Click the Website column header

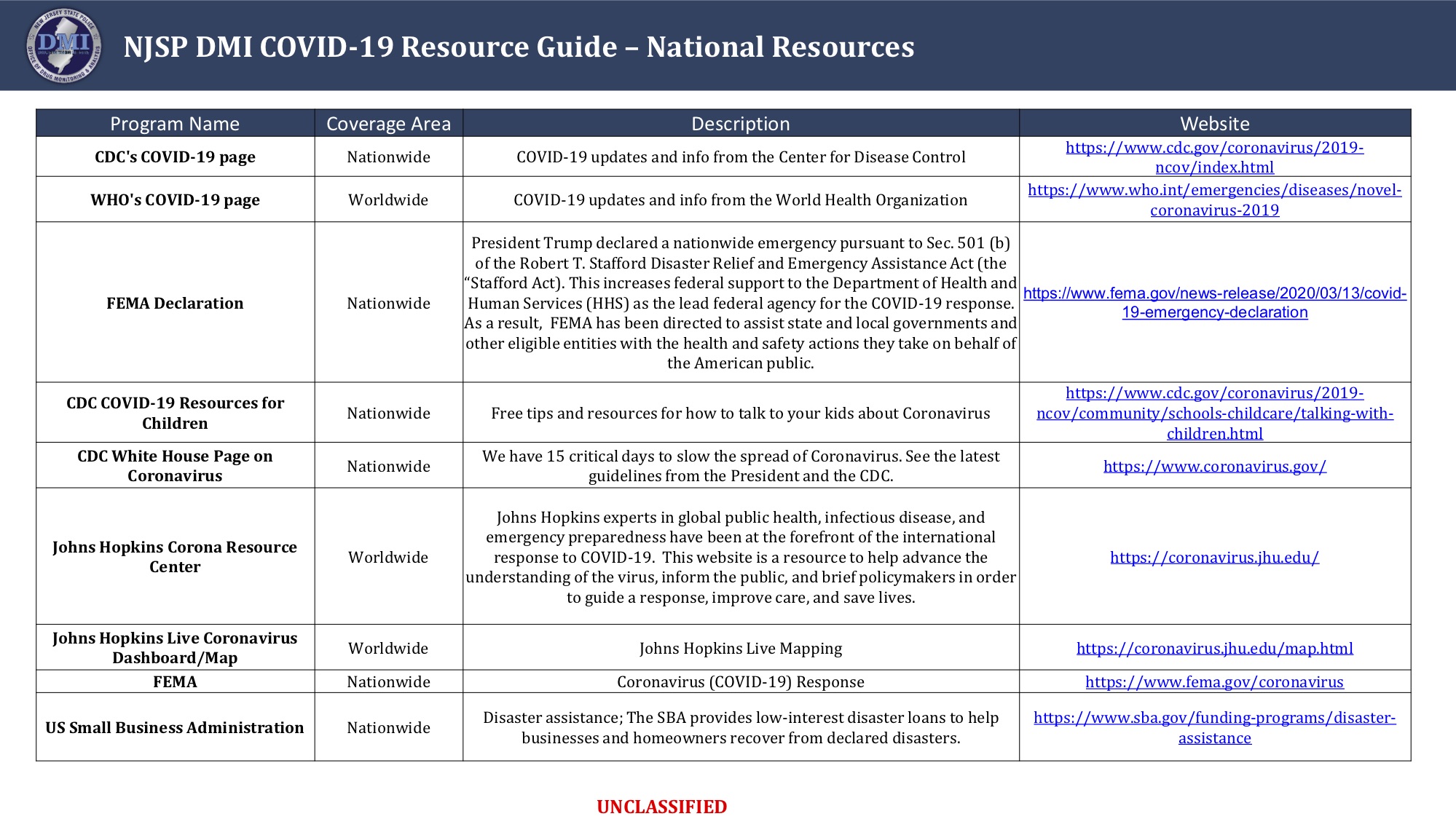coord(1215,124)
